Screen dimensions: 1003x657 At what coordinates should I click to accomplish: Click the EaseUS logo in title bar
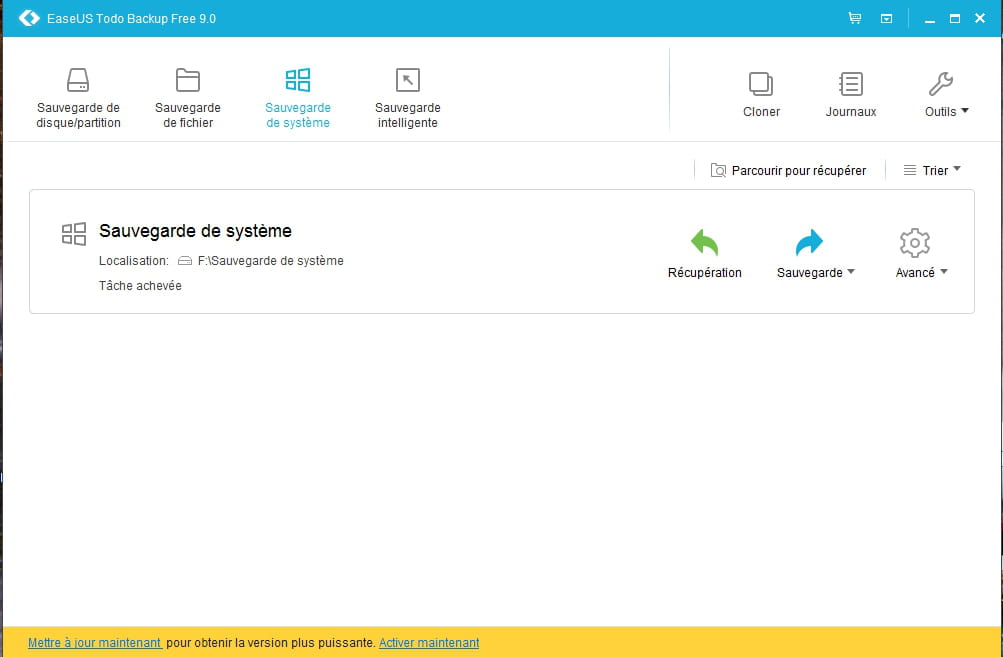[x=29, y=19]
